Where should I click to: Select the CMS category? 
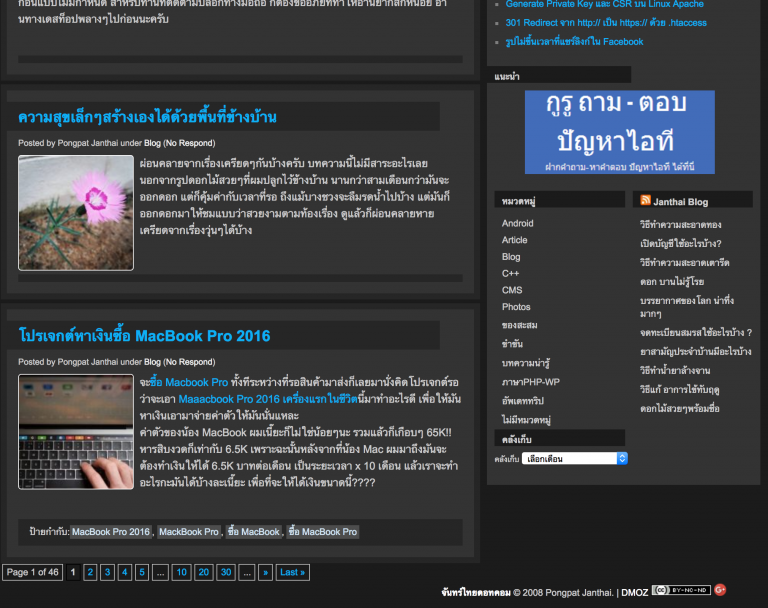click(x=512, y=290)
